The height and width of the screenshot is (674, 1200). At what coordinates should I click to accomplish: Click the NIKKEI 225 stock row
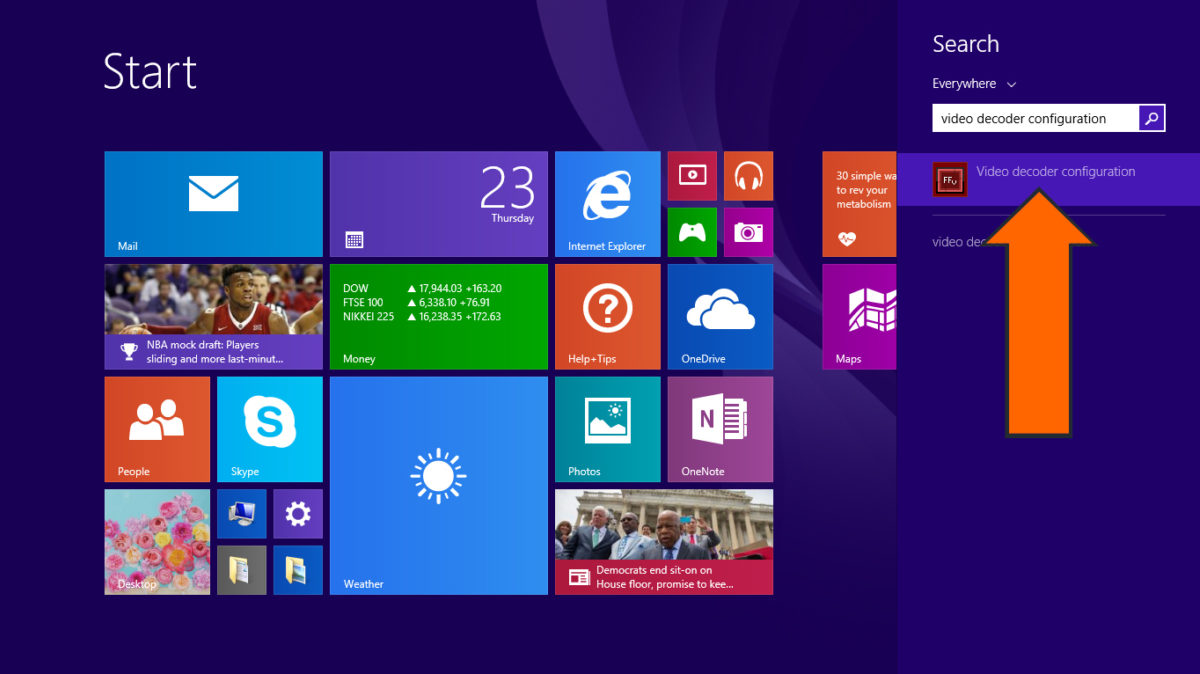[x=422, y=316]
